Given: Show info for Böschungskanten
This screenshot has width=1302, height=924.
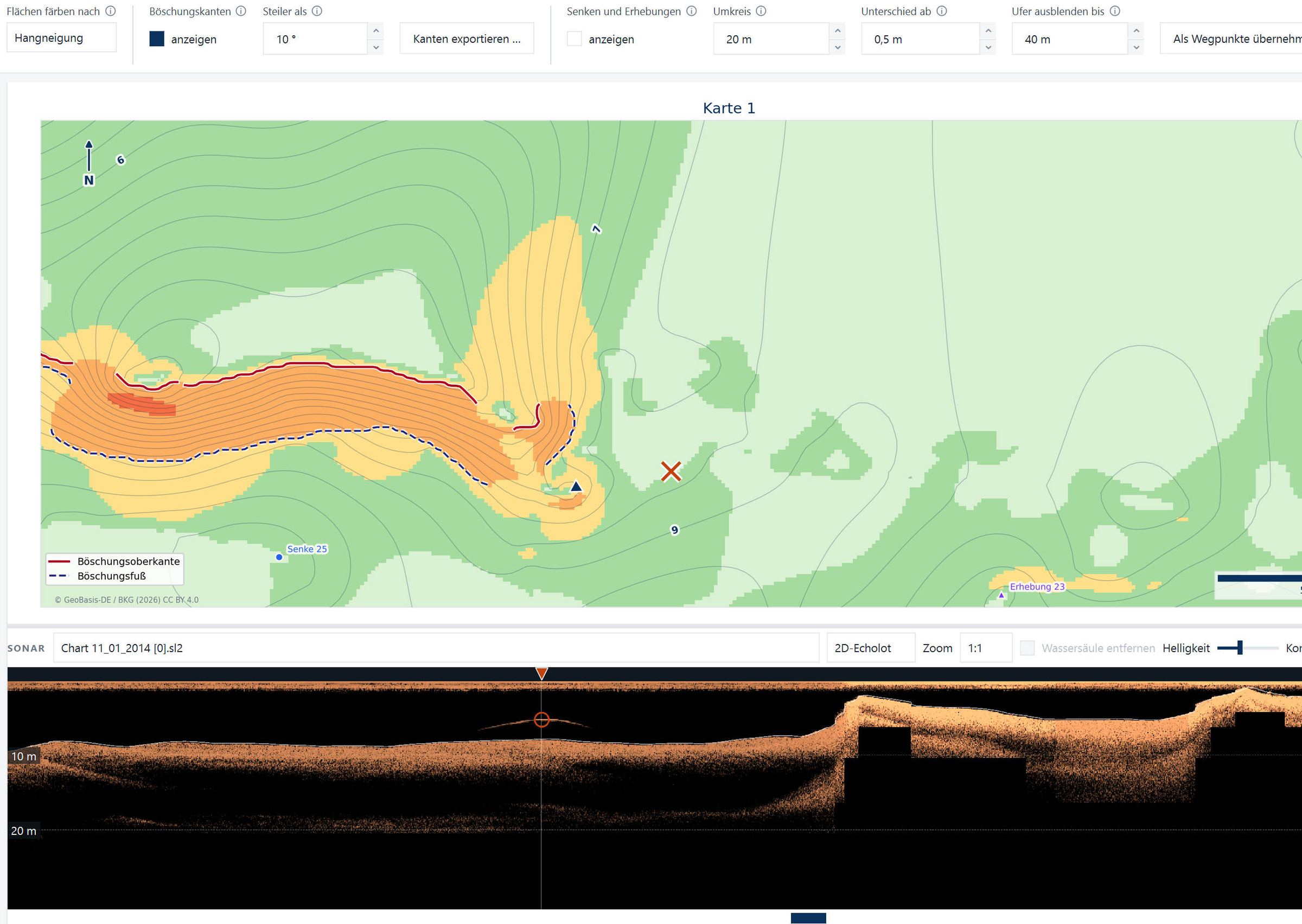Looking at the screenshot, I should click(241, 11).
